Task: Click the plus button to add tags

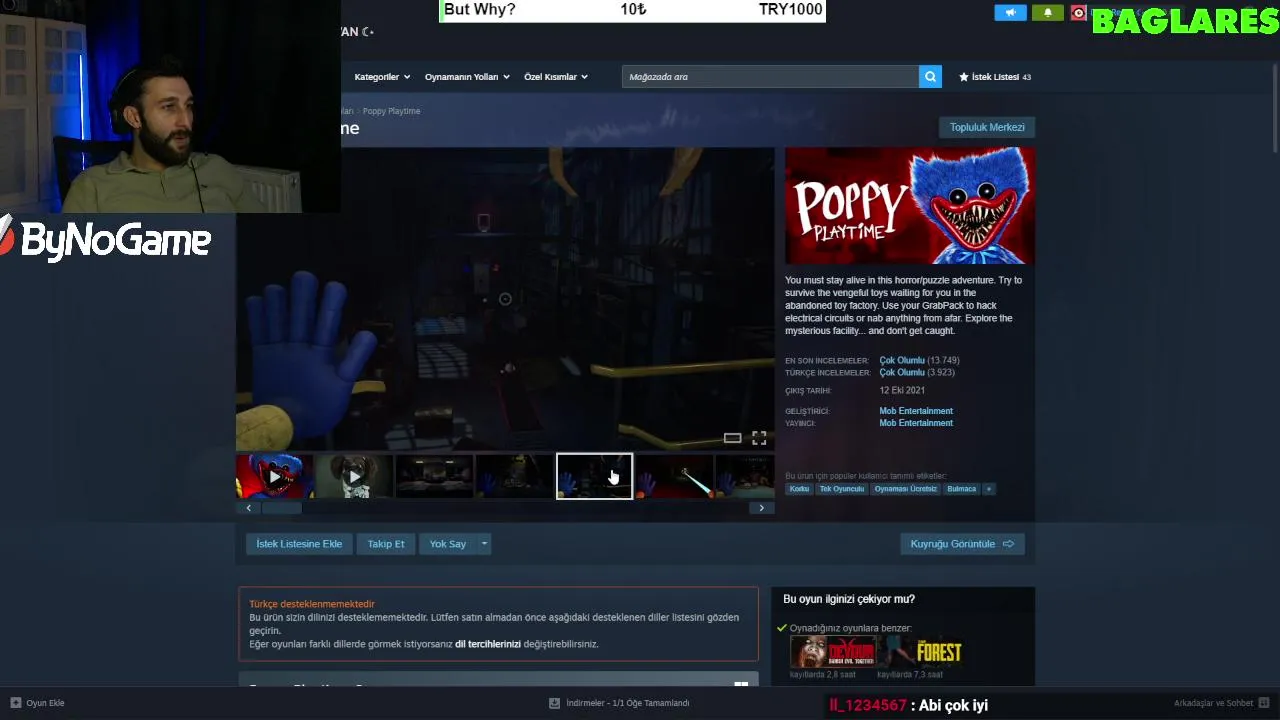Action: [989, 489]
